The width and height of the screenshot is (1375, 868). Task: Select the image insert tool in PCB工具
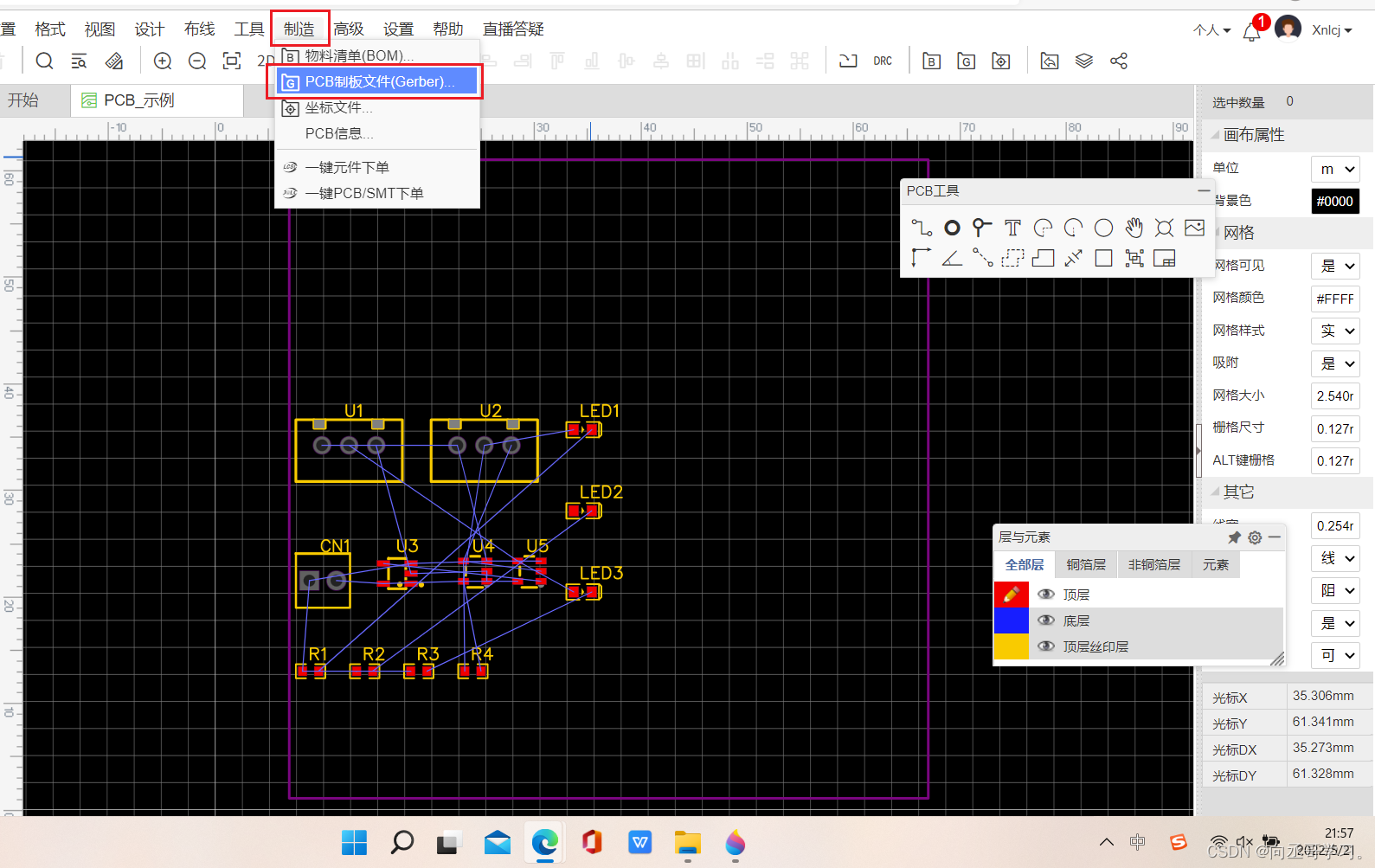click(x=1194, y=228)
